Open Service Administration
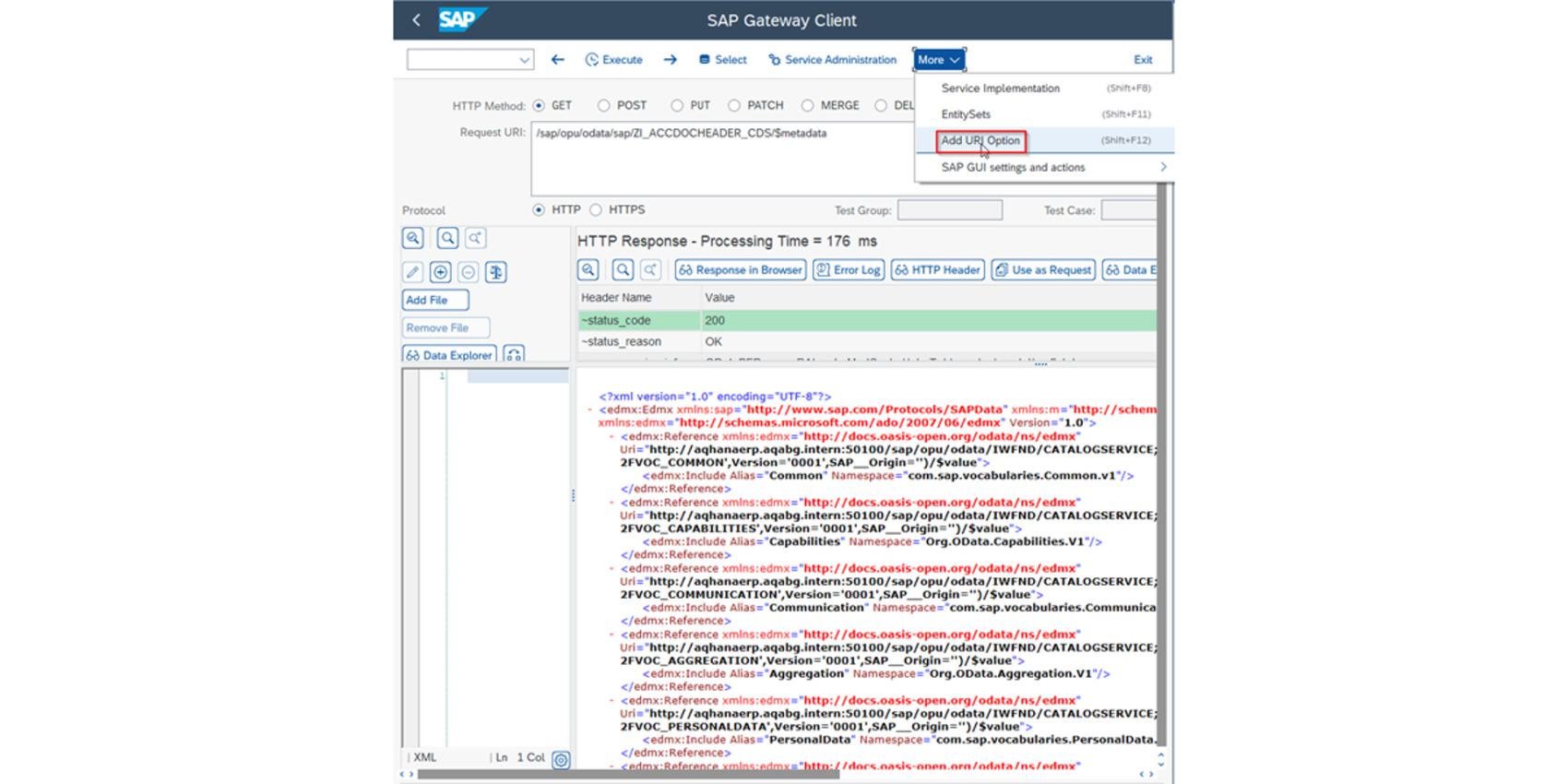Image resolution: width=1568 pixels, height=784 pixels. tap(832, 60)
